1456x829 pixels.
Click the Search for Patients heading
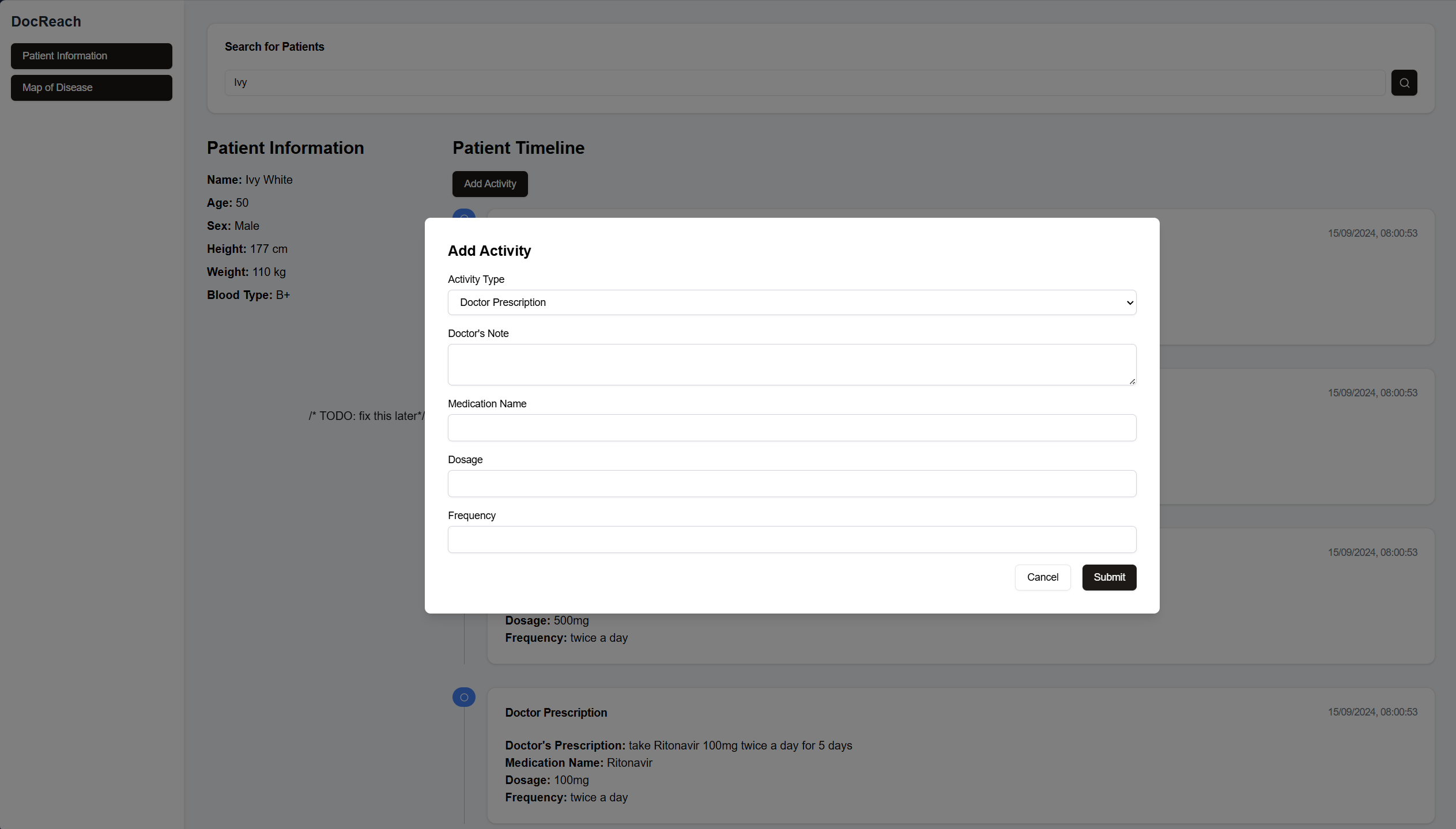(x=274, y=47)
